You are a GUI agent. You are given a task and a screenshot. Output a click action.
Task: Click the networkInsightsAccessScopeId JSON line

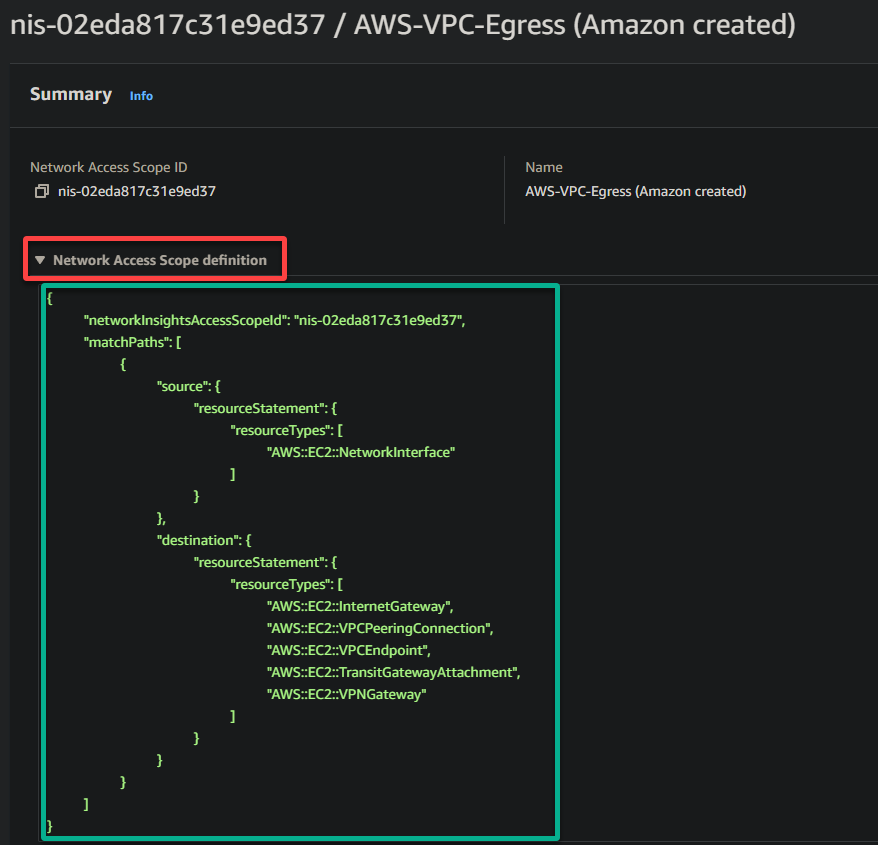(x=274, y=320)
